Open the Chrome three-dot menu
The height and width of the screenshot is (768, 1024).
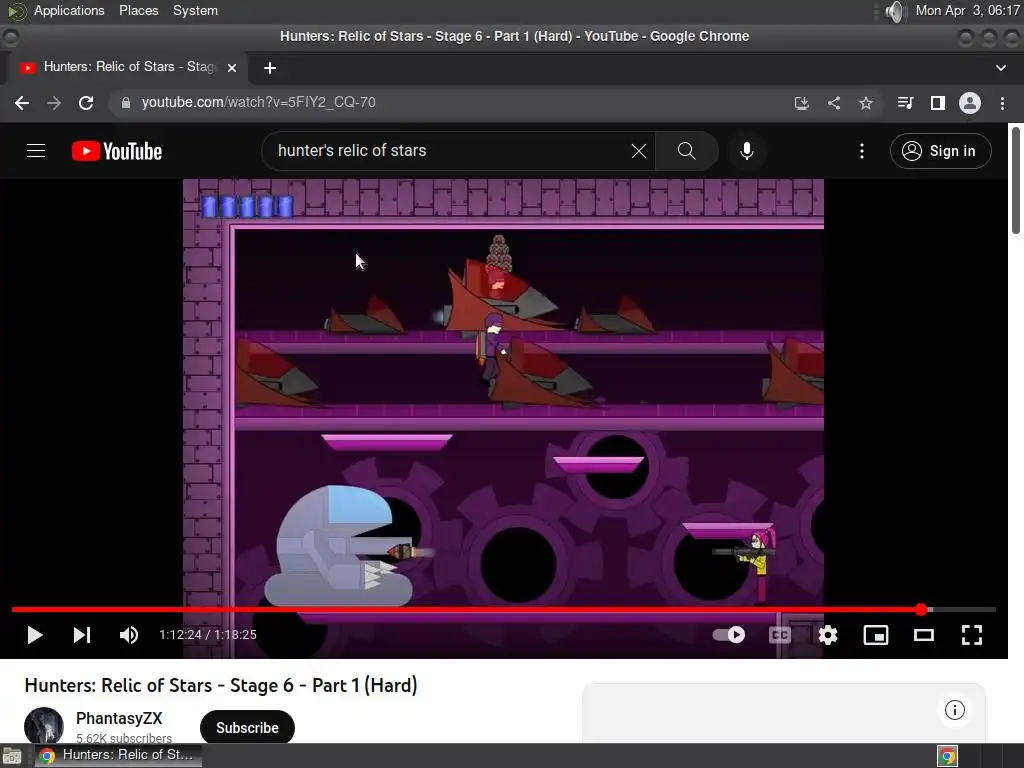click(x=1002, y=103)
